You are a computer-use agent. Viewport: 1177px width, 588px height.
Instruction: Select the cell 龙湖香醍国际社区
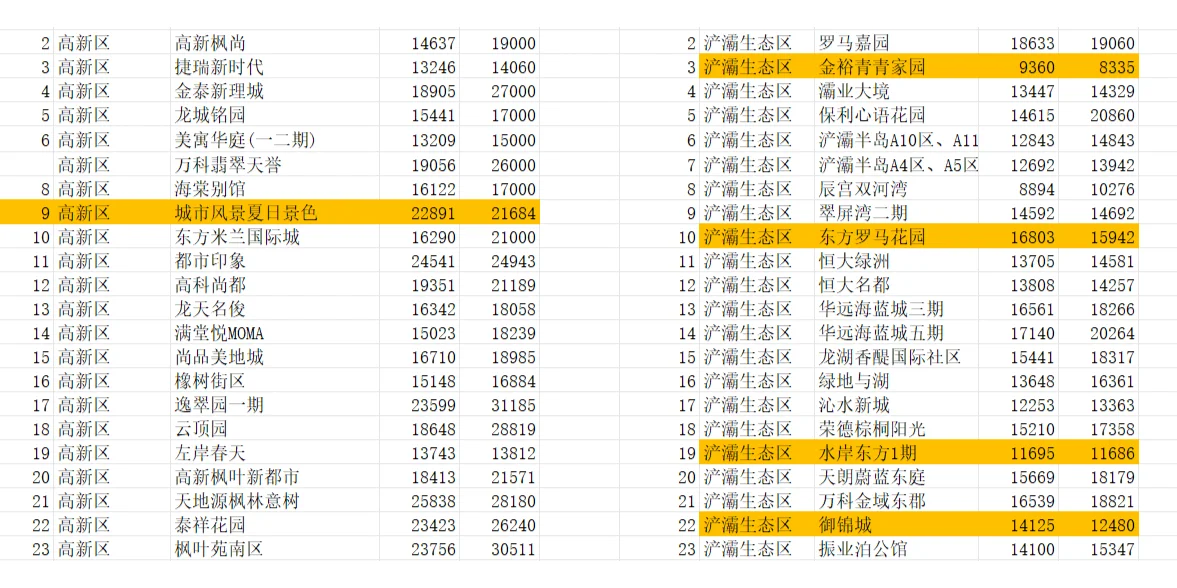pyautogui.click(x=896, y=357)
